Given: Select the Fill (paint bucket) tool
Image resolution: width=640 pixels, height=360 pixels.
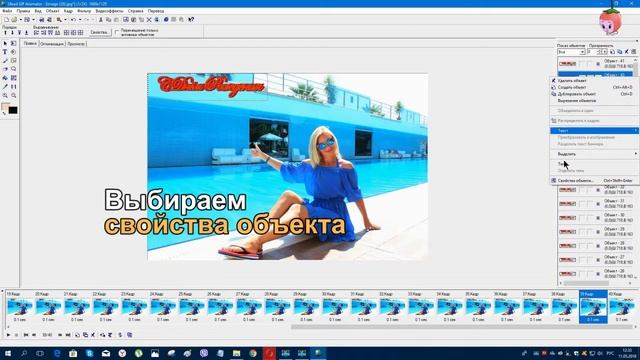Looking at the screenshot, I should pos(5,78).
